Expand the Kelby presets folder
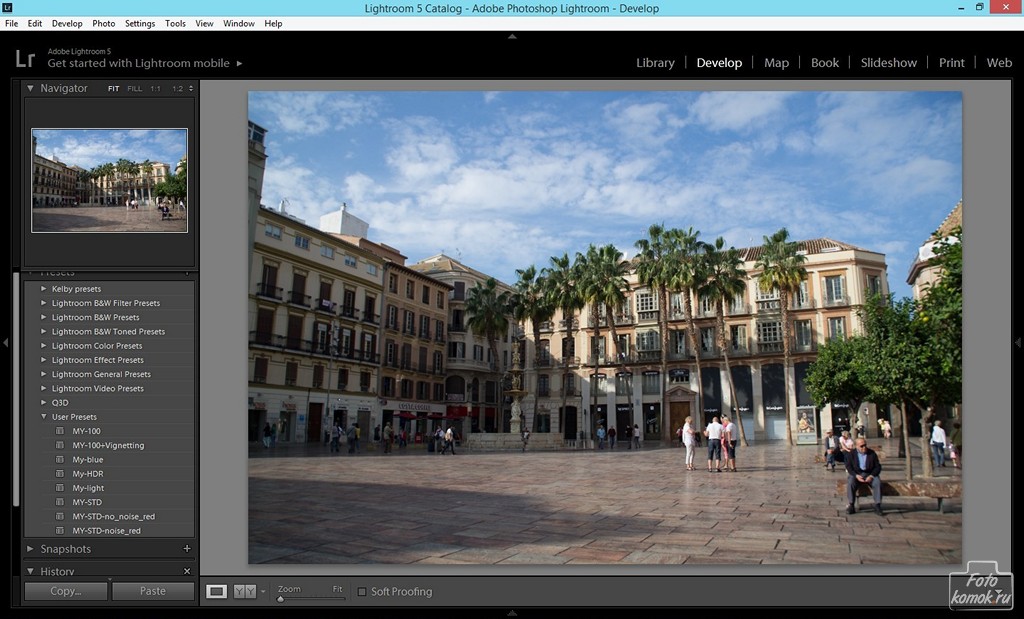This screenshot has height=619, width=1024. pos(44,288)
